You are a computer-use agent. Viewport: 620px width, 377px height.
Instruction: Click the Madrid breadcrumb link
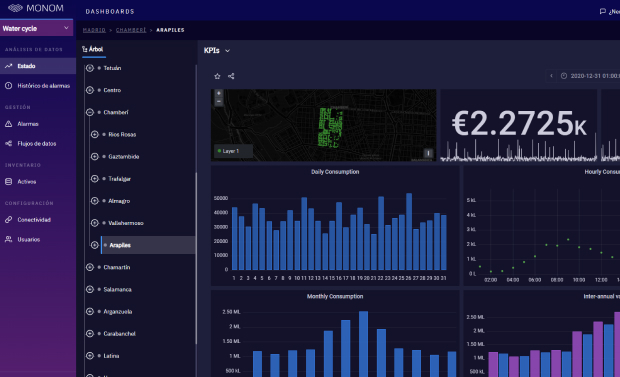(x=94, y=30)
